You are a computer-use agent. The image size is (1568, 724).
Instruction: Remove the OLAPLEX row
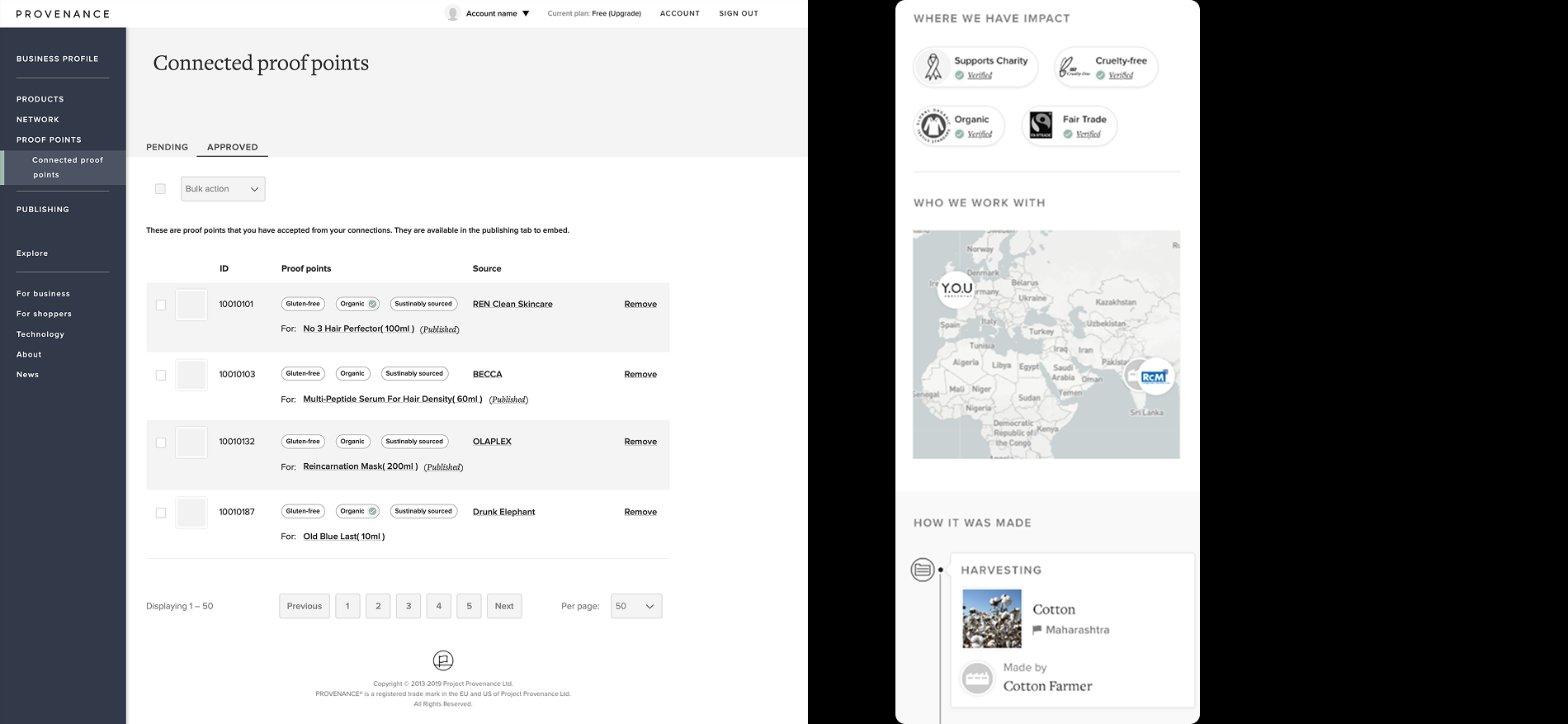coord(640,442)
